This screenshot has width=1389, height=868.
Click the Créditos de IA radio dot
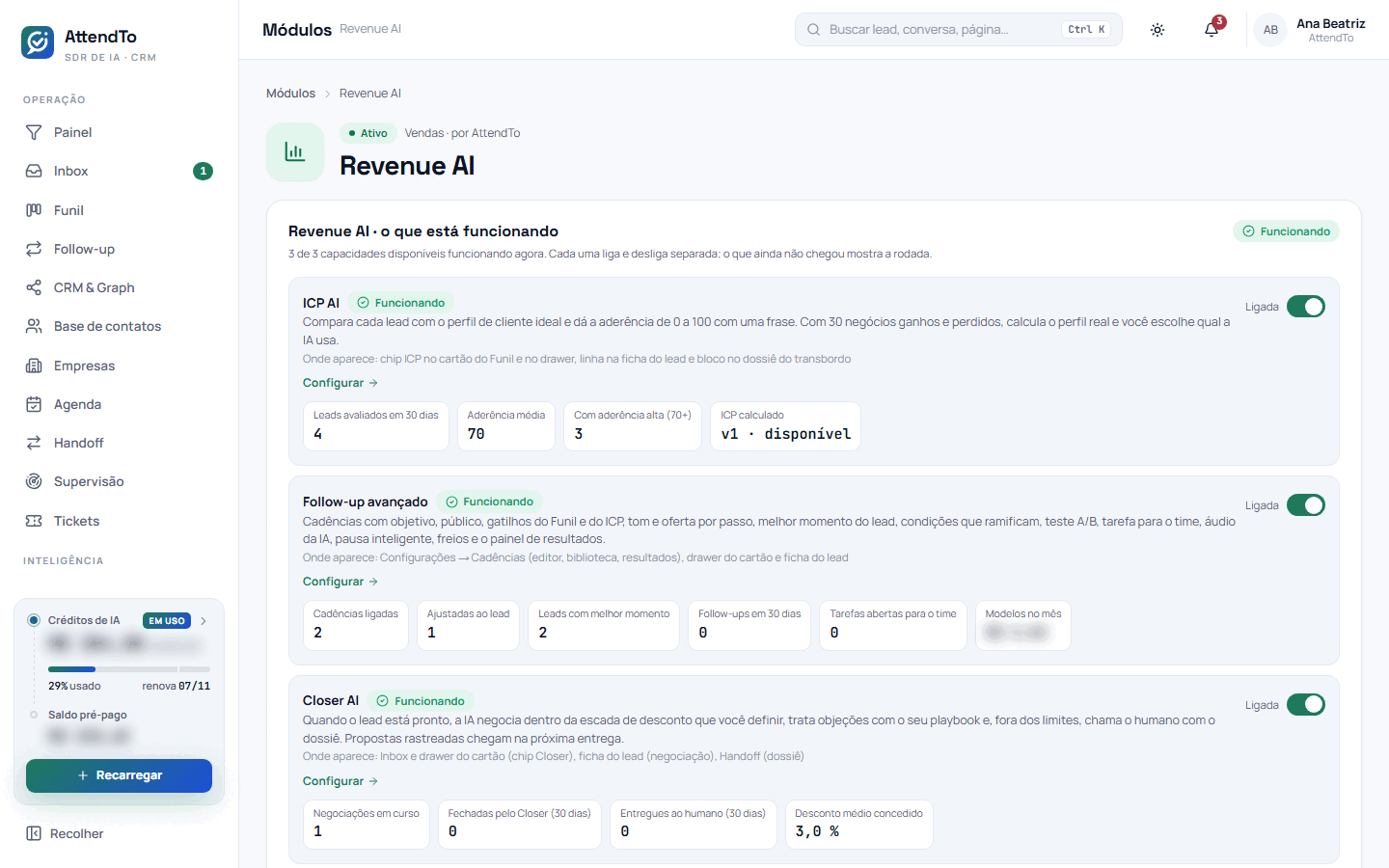34,620
